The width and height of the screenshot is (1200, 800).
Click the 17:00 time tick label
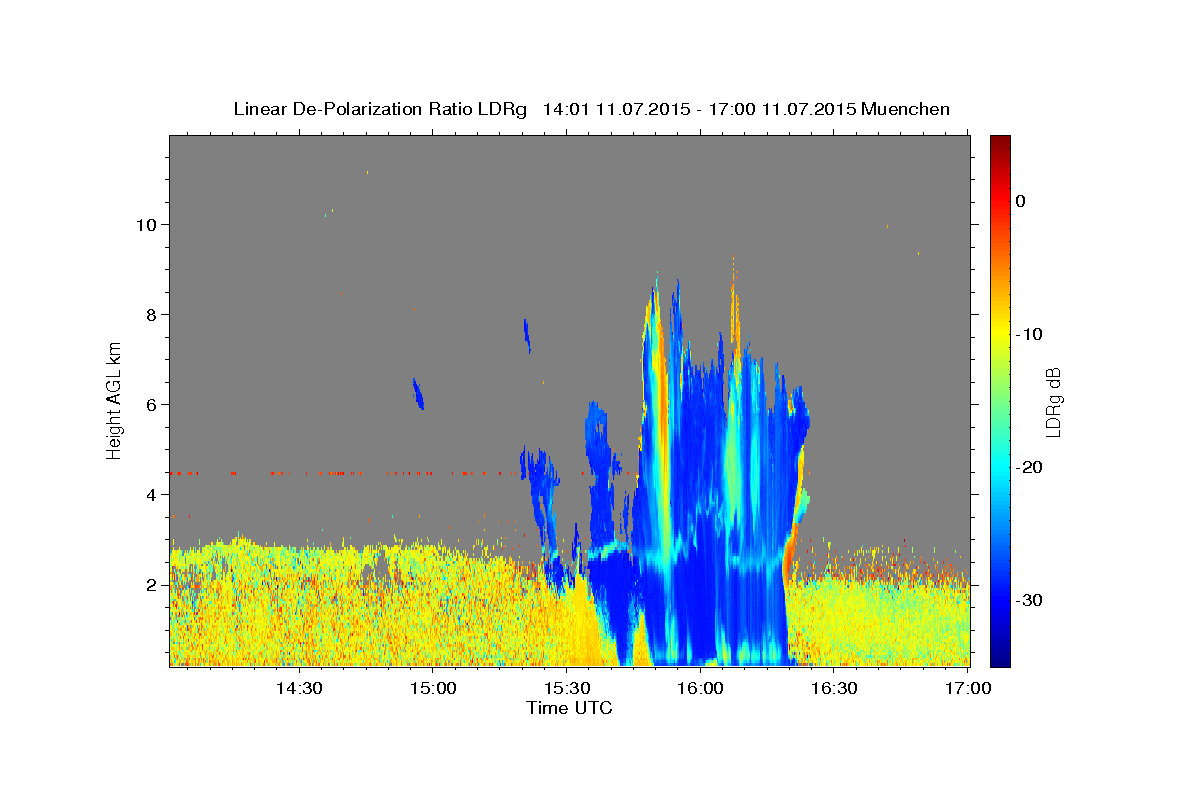coord(968,688)
